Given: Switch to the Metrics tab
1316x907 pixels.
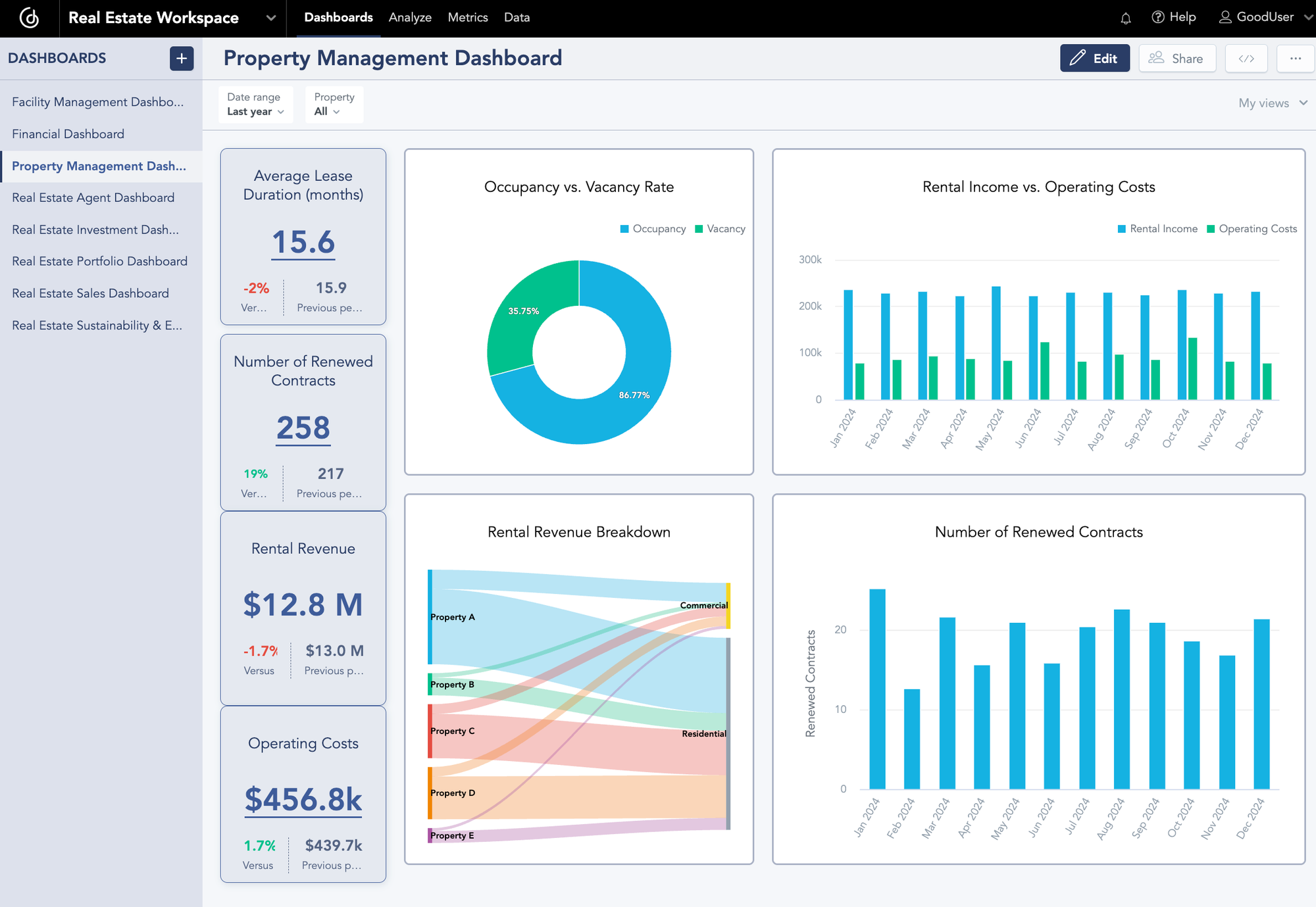Looking at the screenshot, I should 468,18.
